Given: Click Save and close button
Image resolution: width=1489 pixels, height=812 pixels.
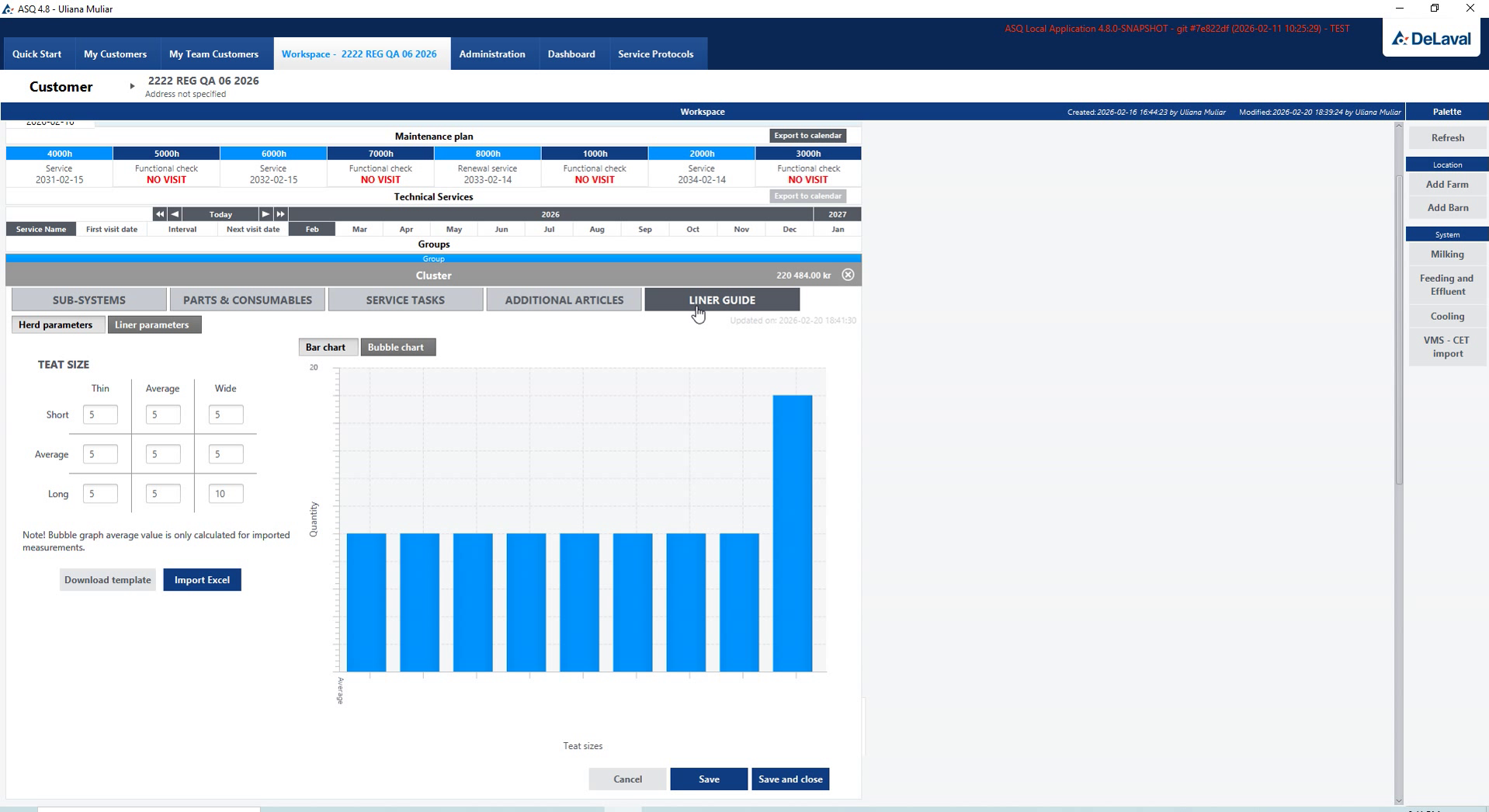Looking at the screenshot, I should pyautogui.click(x=790, y=779).
